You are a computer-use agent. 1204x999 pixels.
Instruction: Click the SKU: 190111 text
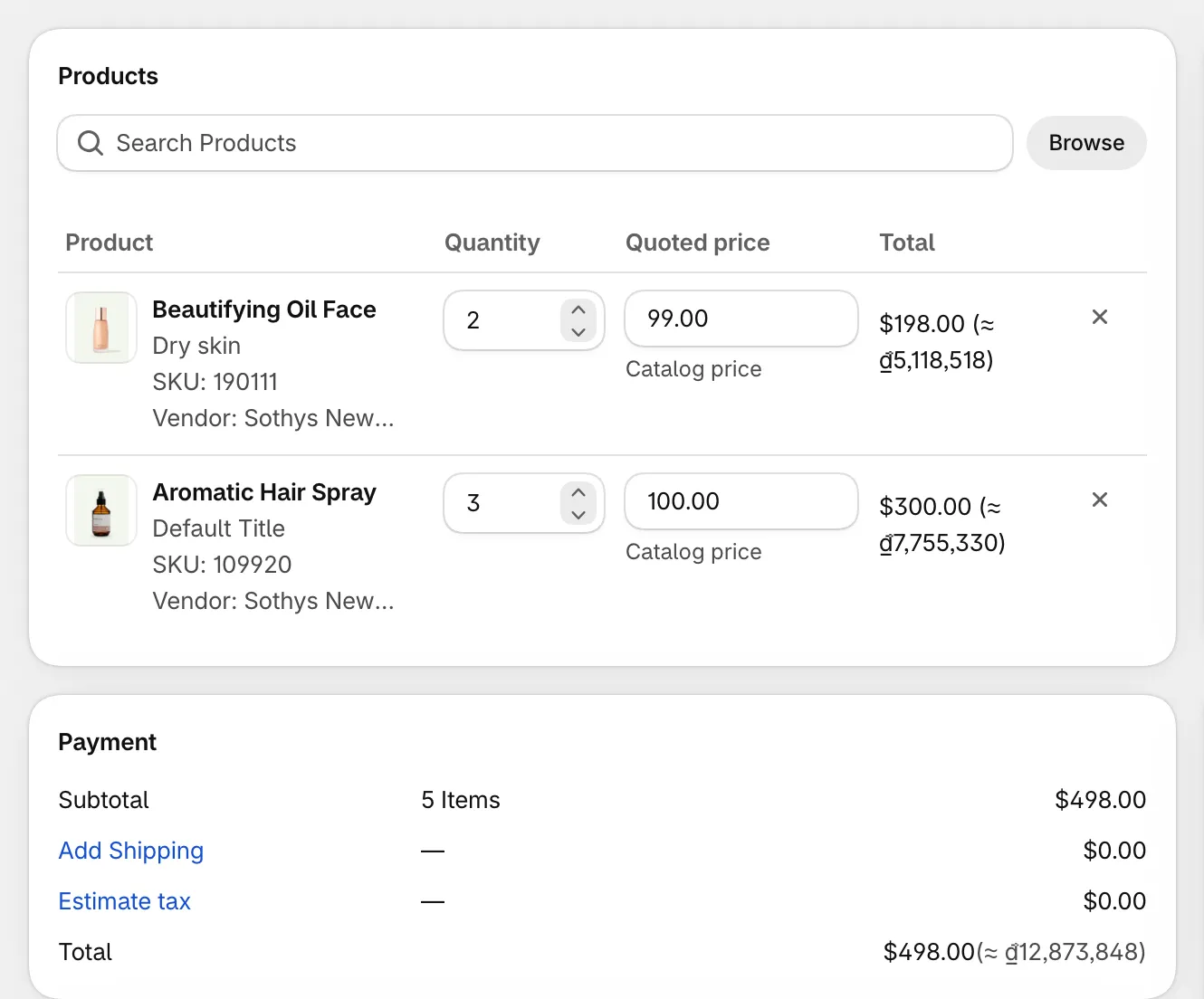tap(215, 382)
